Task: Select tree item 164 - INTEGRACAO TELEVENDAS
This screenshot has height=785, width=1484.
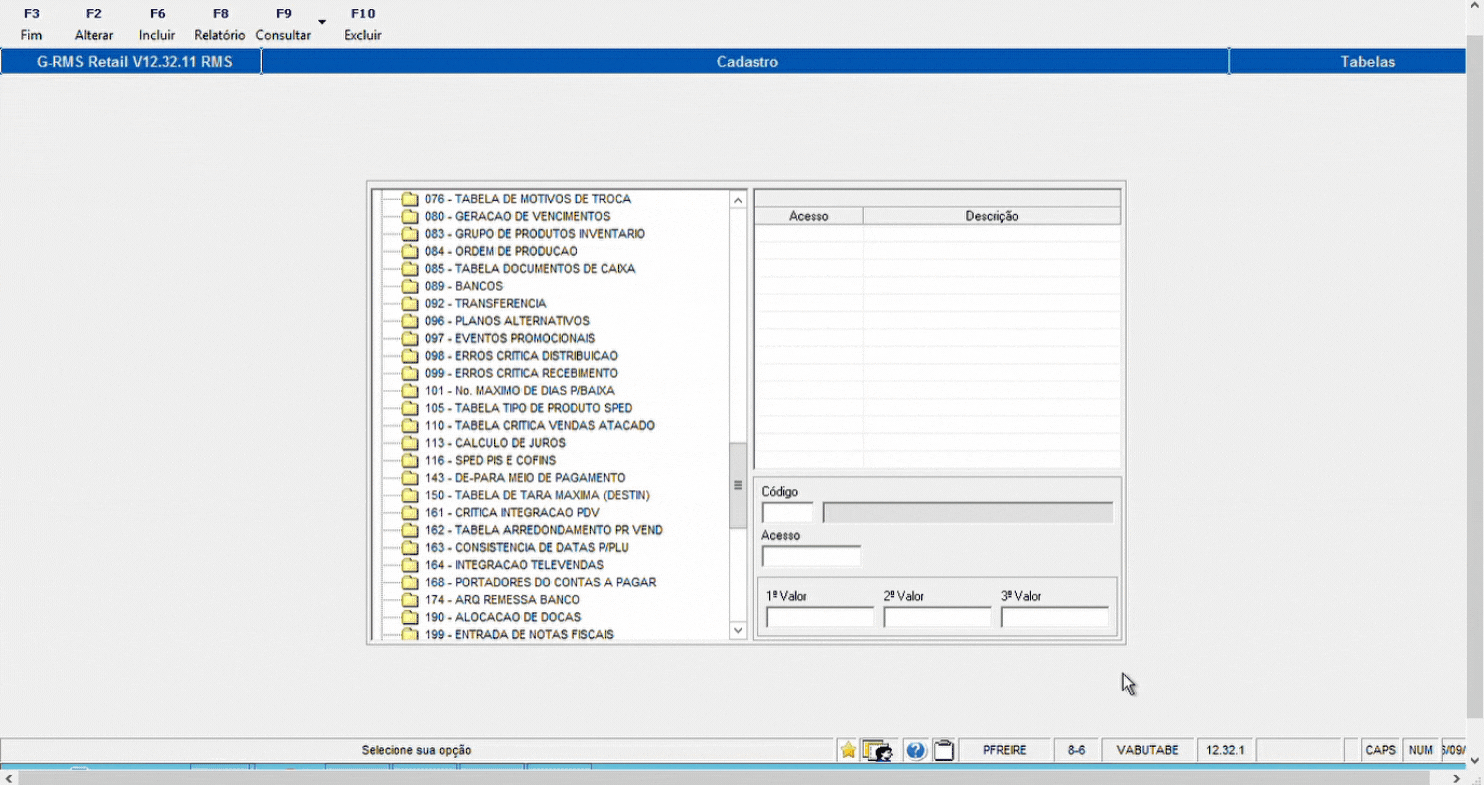Action: pos(514,565)
